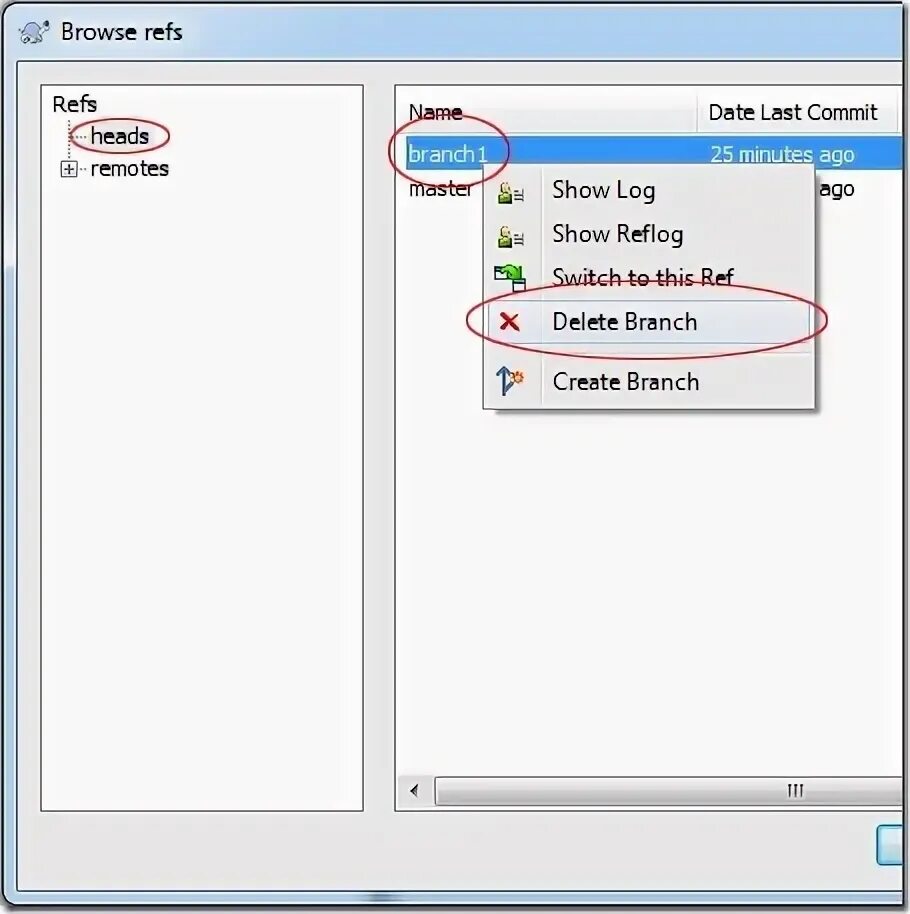
Task: Click the red X delete icon
Action: pyautogui.click(x=510, y=321)
